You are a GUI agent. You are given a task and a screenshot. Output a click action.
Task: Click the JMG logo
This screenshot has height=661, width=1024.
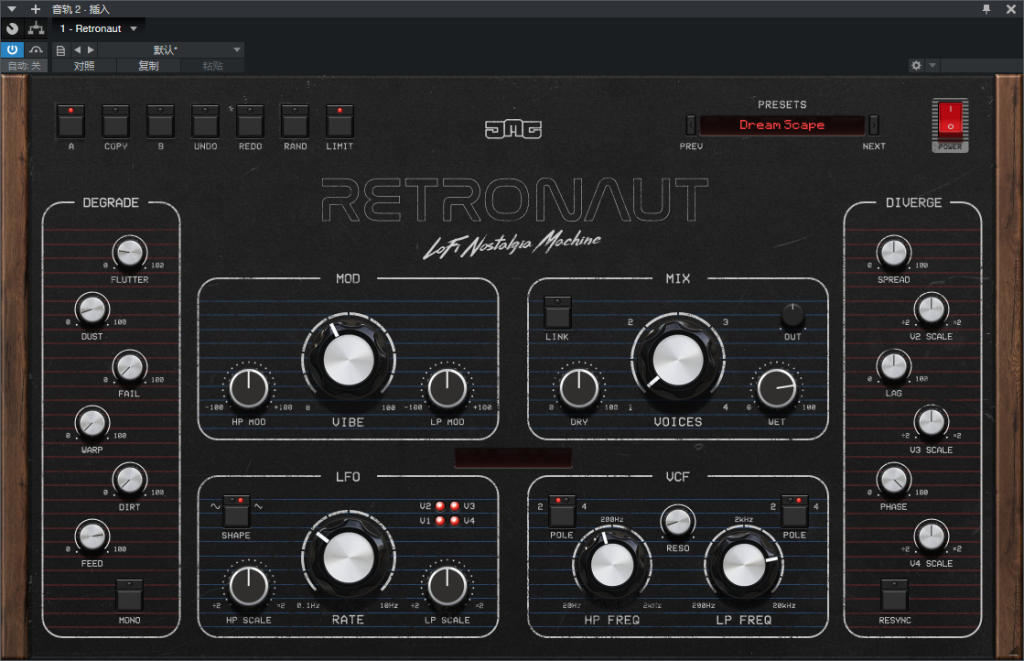point(513,129)
